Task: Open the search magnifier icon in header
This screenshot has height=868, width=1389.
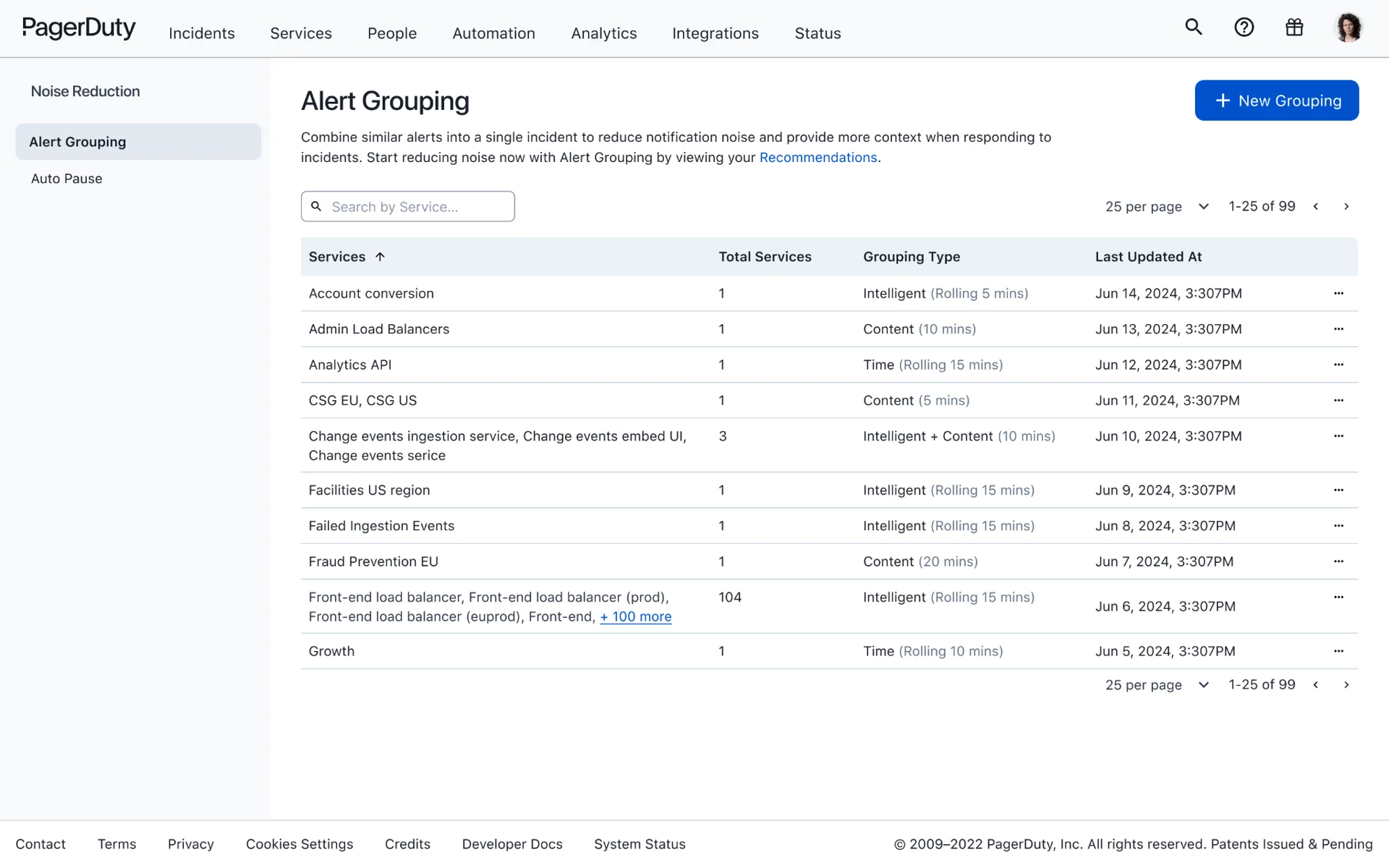Action: 1193,27
